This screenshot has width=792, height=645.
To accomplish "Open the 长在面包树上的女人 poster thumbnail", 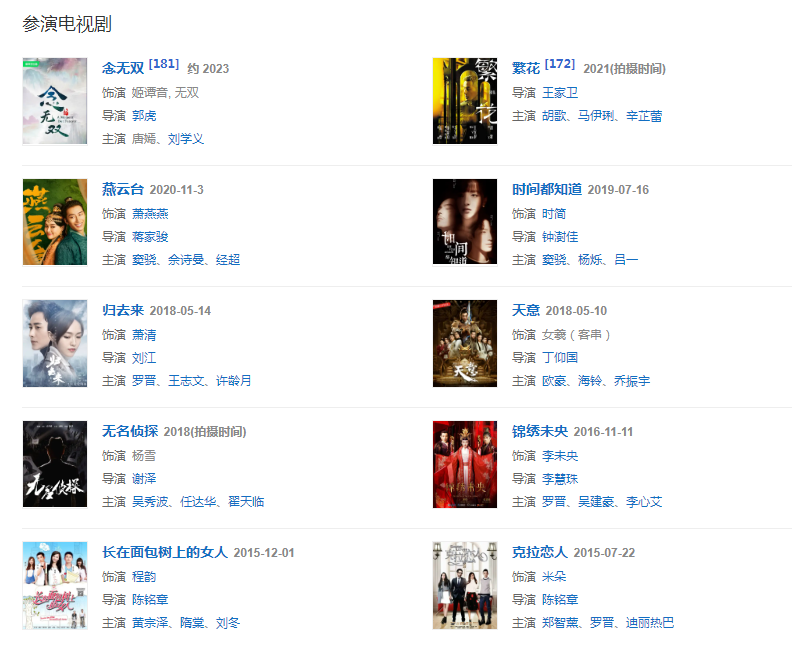I will click(x=55, y=585).
